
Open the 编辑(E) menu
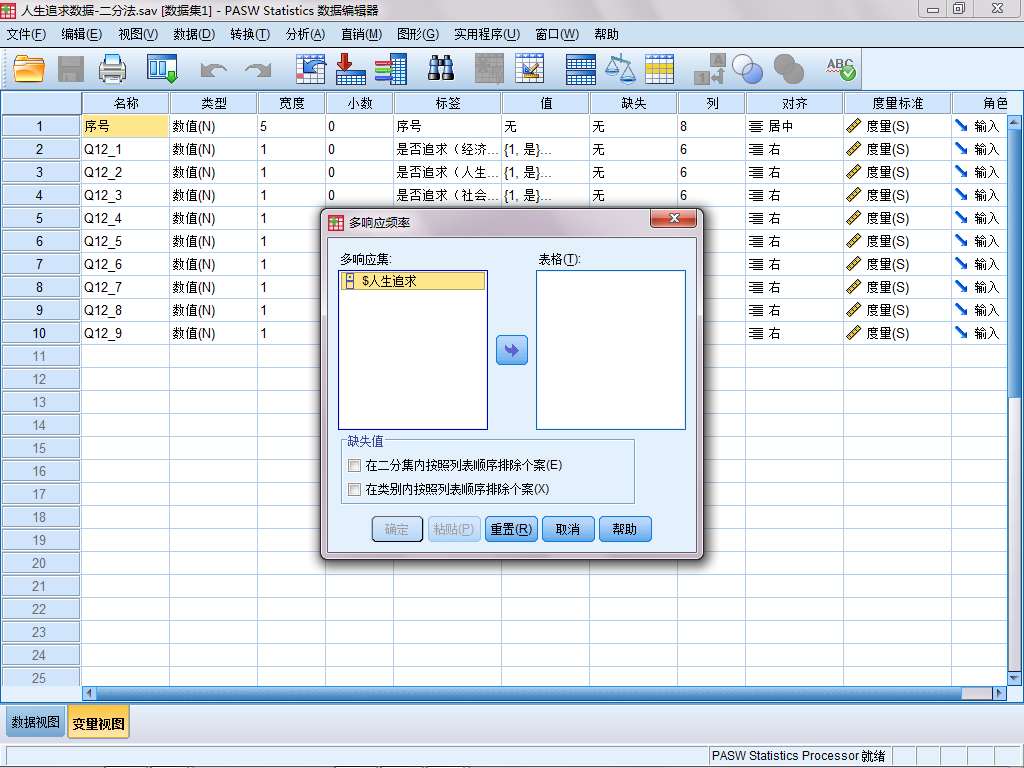click(82, 34)
